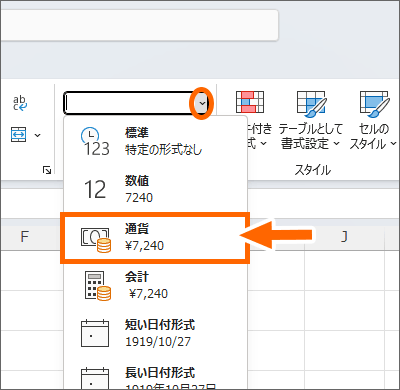Click the calendar icon for 短い日付形式
The image size is (400, 390).
[x=95, y=333]
